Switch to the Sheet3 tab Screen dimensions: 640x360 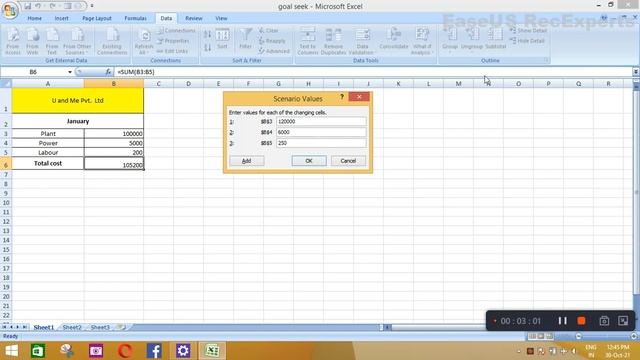coord(100,327)
